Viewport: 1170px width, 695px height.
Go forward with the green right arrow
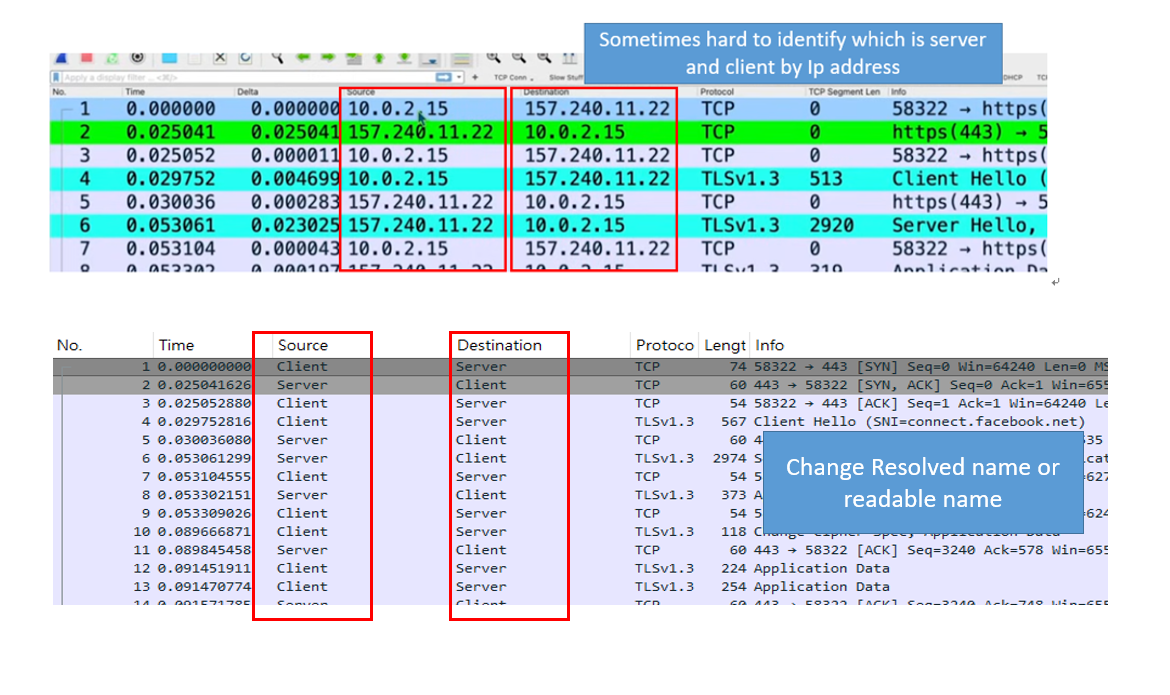coord(327,58)
